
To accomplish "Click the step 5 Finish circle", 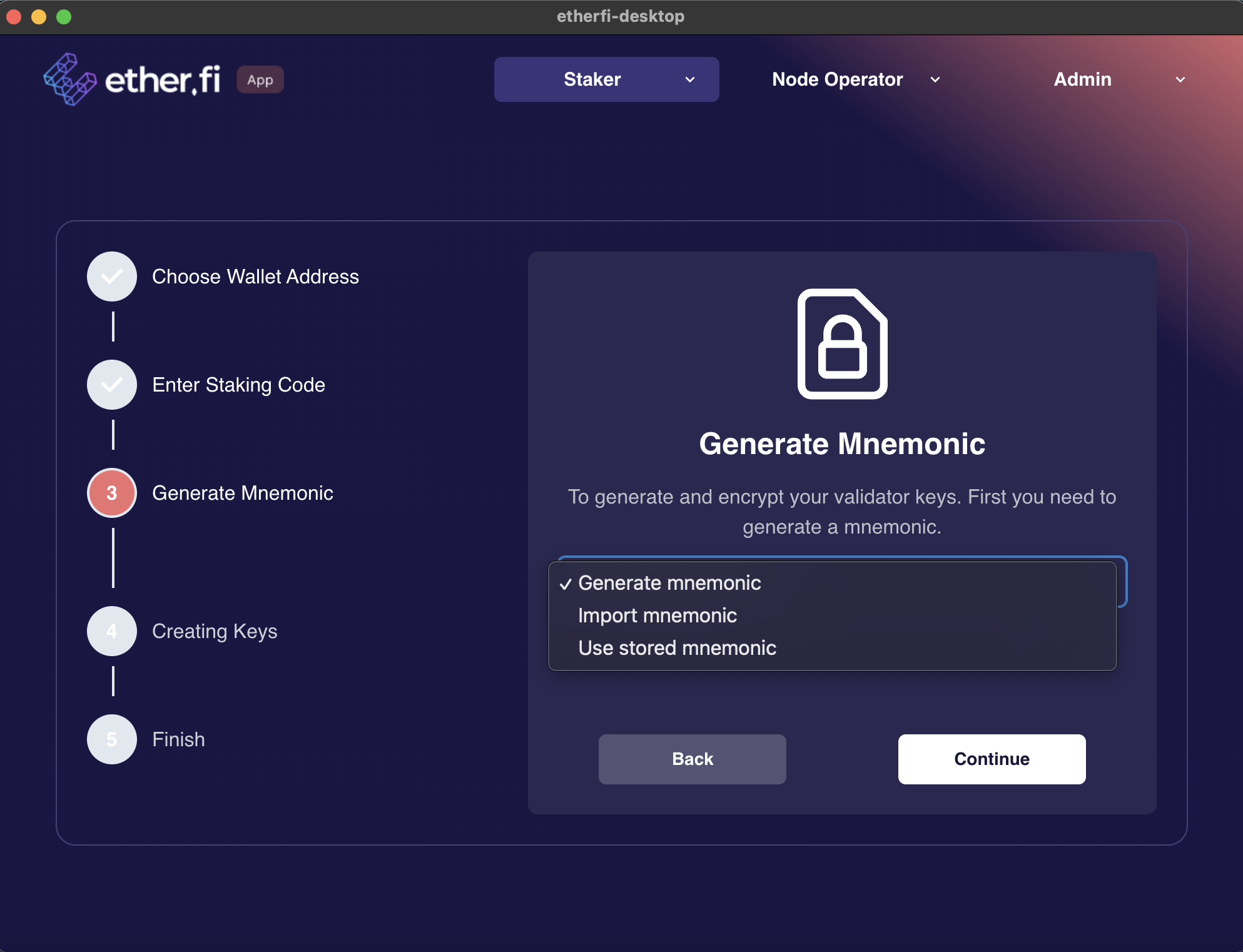I will coord(112,739).
